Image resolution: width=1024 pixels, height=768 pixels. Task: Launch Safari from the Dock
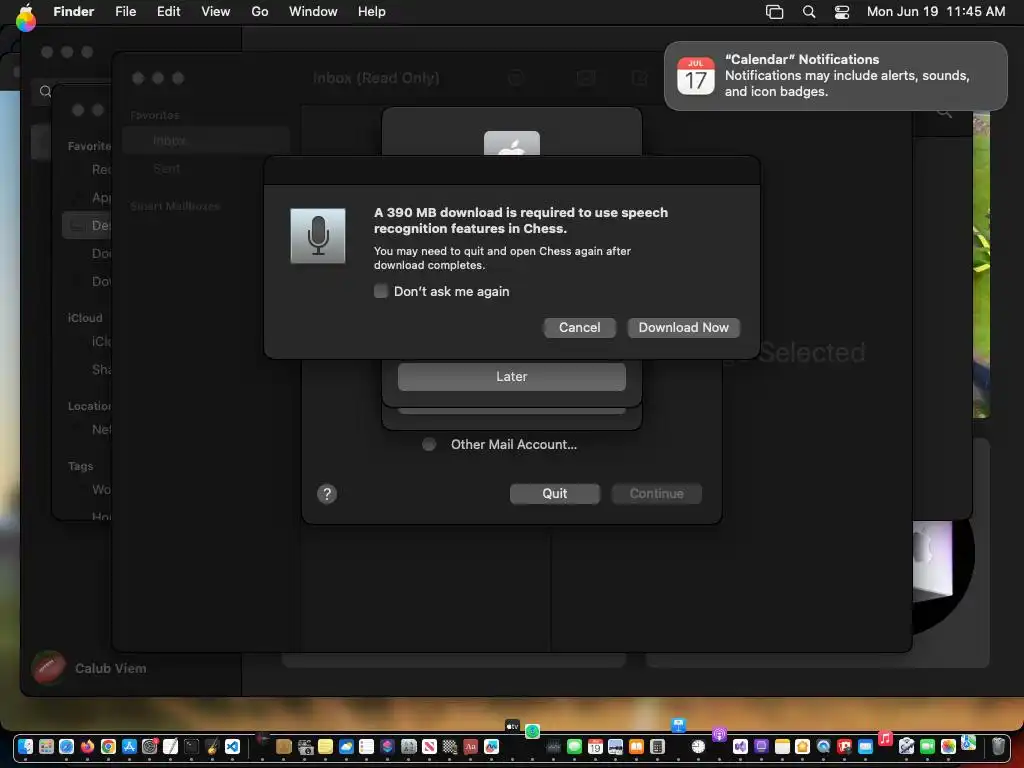coord(67,746)
